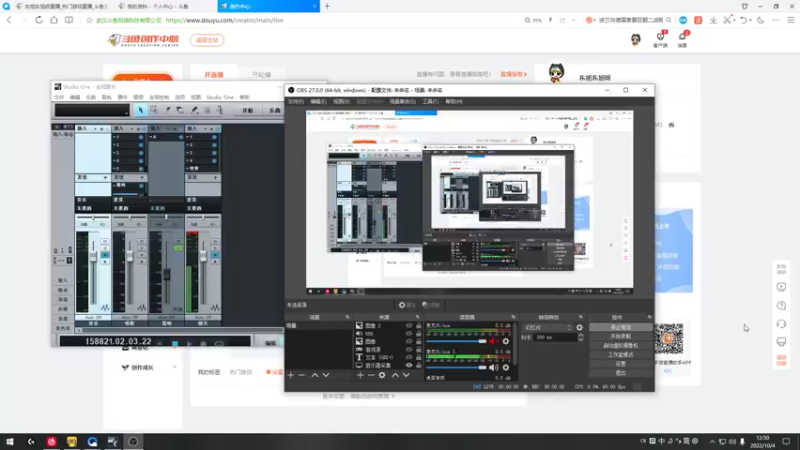Open gear settings of second audio mixer track
The height and width of the screenshot is (450, 800).
coord(506,367)
